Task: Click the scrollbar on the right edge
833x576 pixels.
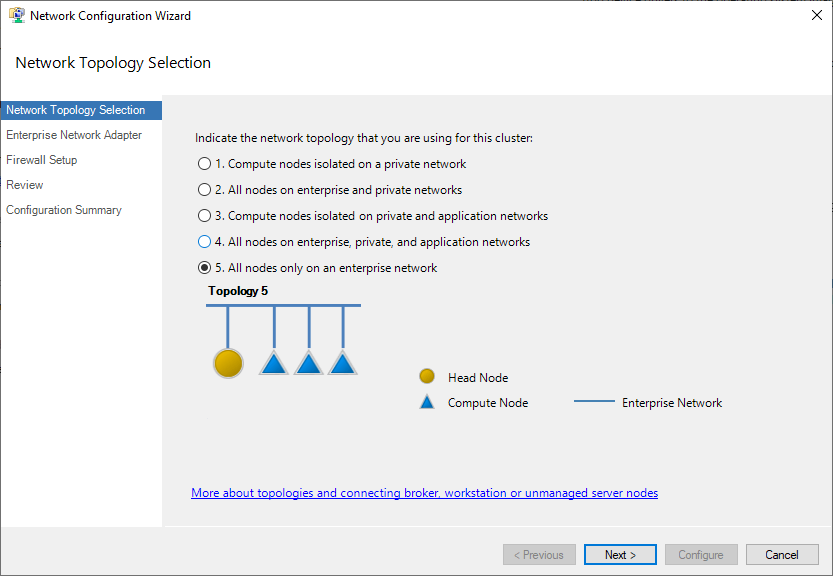Action: point(828,300)
